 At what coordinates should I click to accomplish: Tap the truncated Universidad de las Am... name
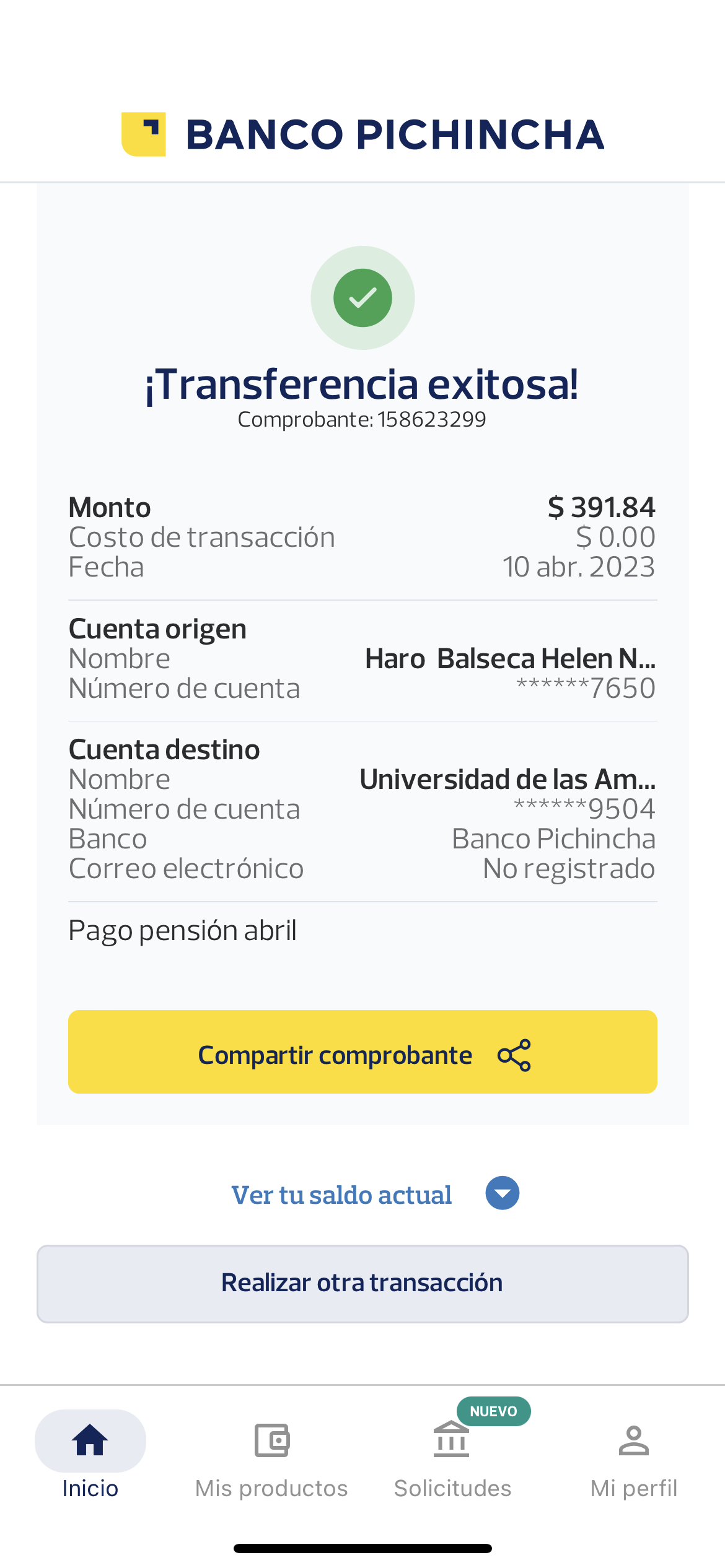click(x=507, y=779)
